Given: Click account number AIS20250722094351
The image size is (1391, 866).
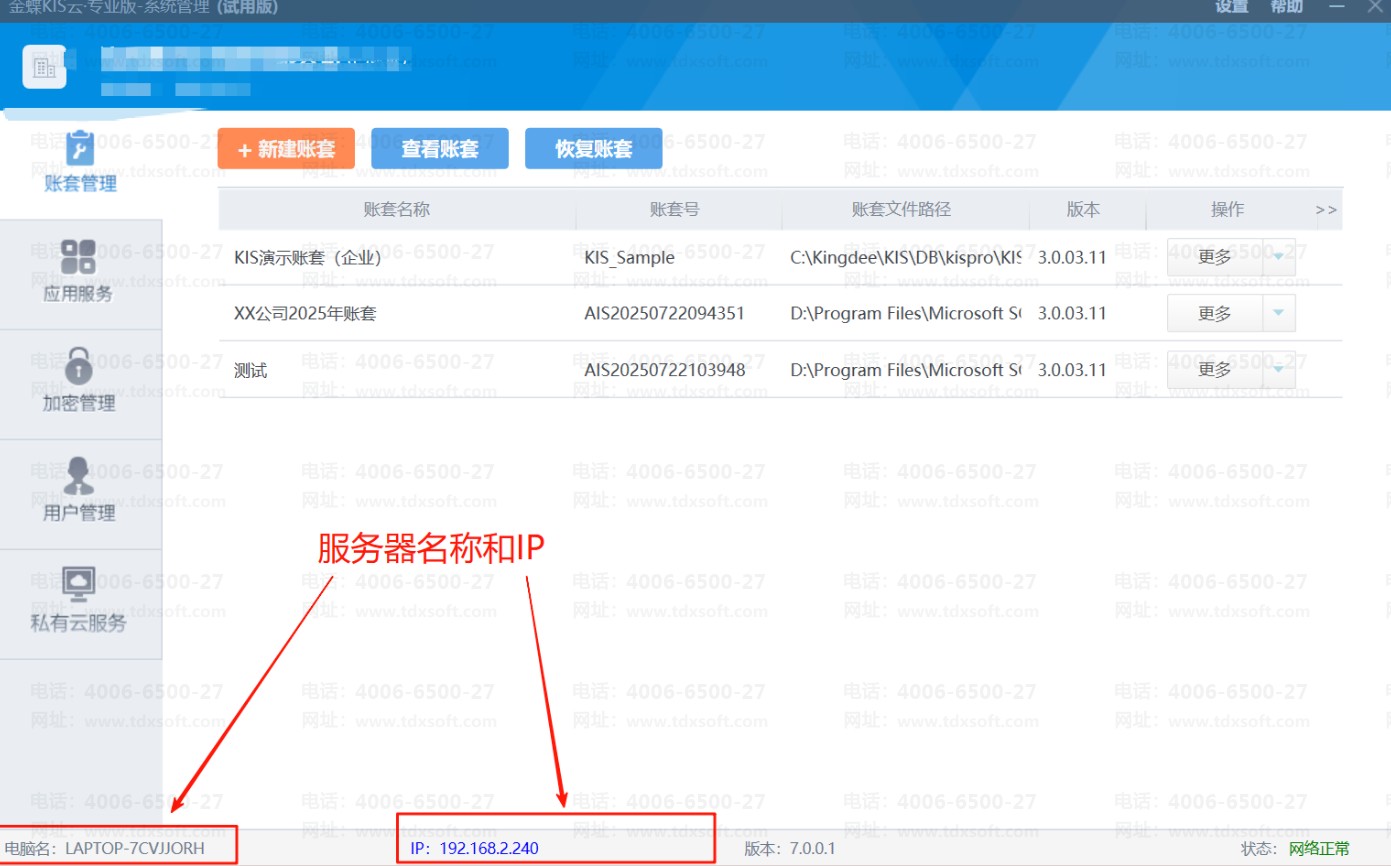Looking at the screenshot, I should [x=664, y=314].
